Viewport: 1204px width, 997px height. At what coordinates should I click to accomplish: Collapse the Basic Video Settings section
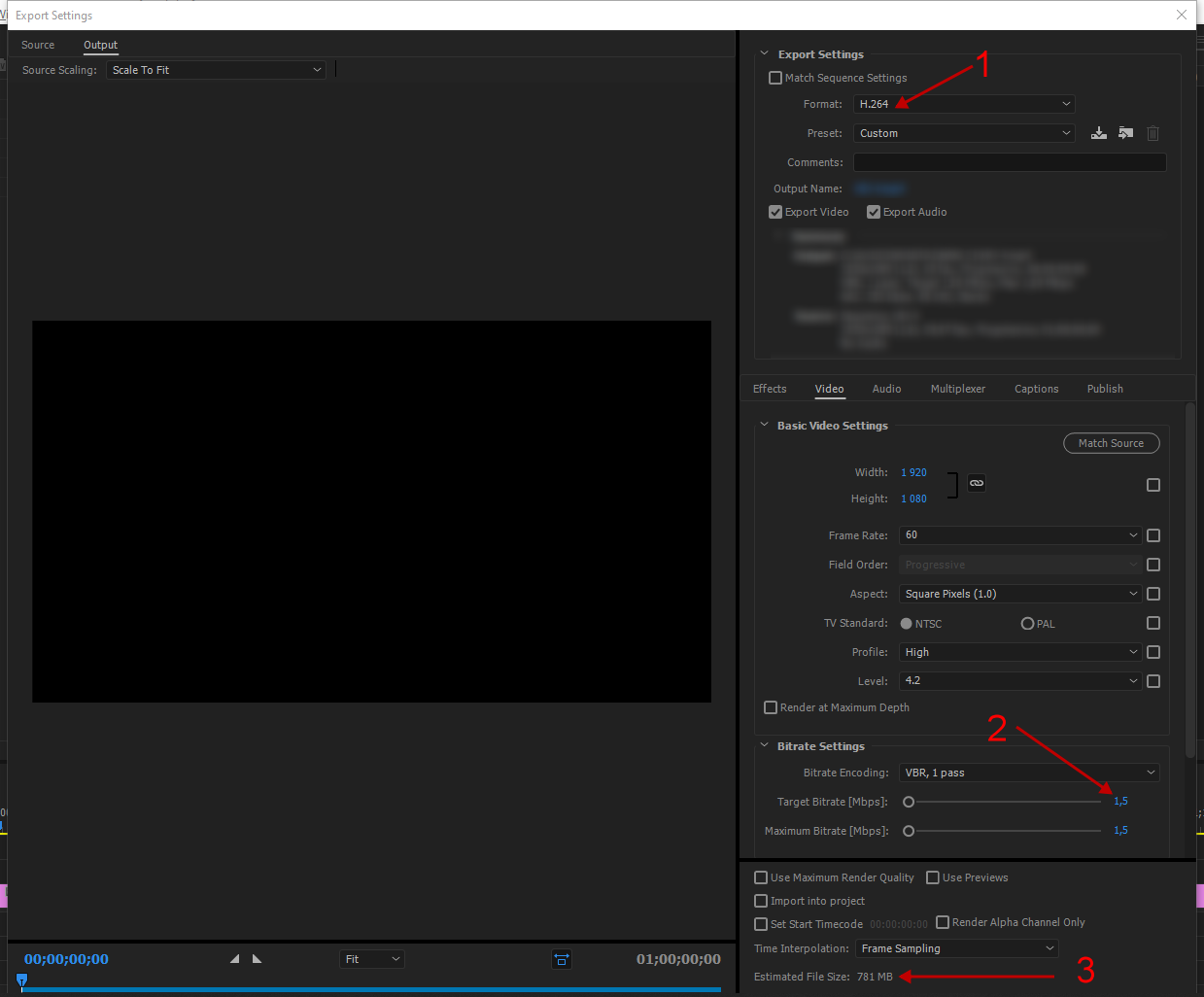765,426
